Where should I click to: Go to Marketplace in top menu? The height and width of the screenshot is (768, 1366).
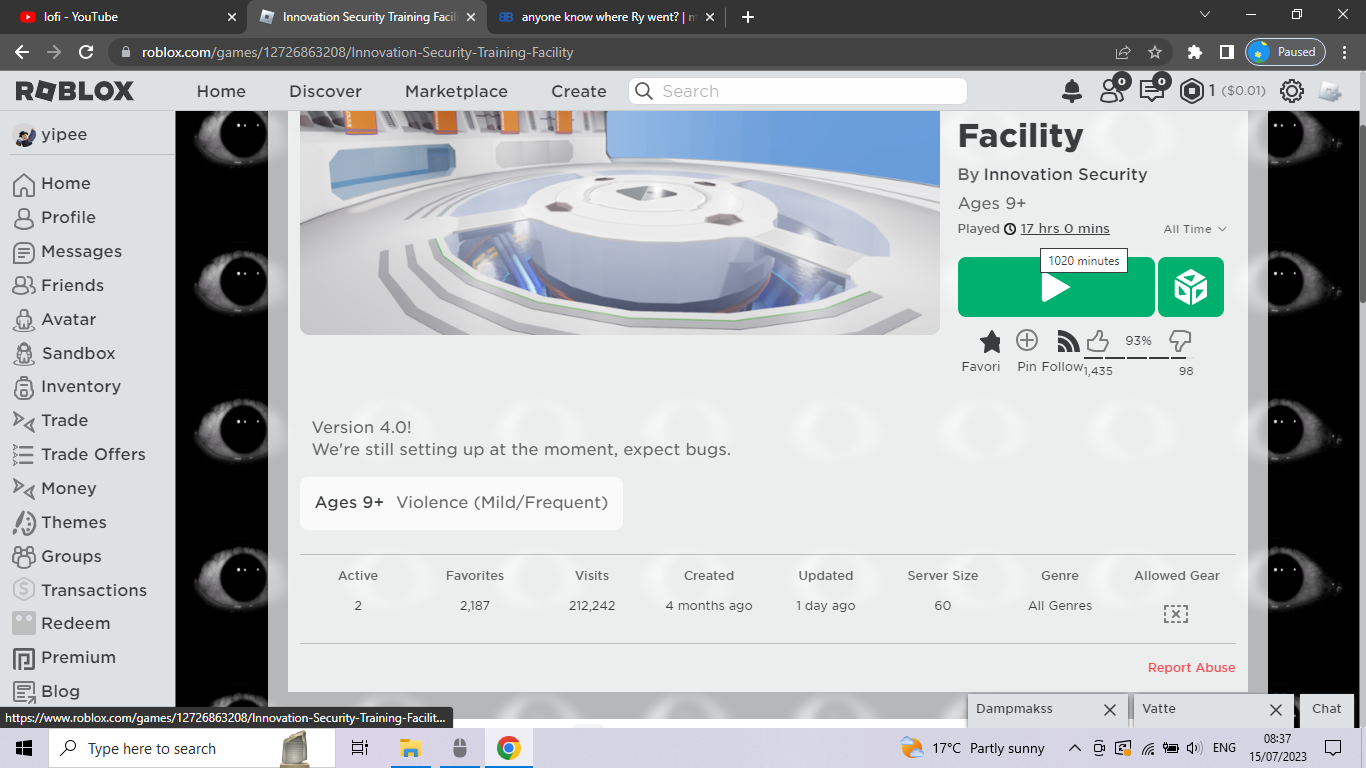(x=456, y=91)
